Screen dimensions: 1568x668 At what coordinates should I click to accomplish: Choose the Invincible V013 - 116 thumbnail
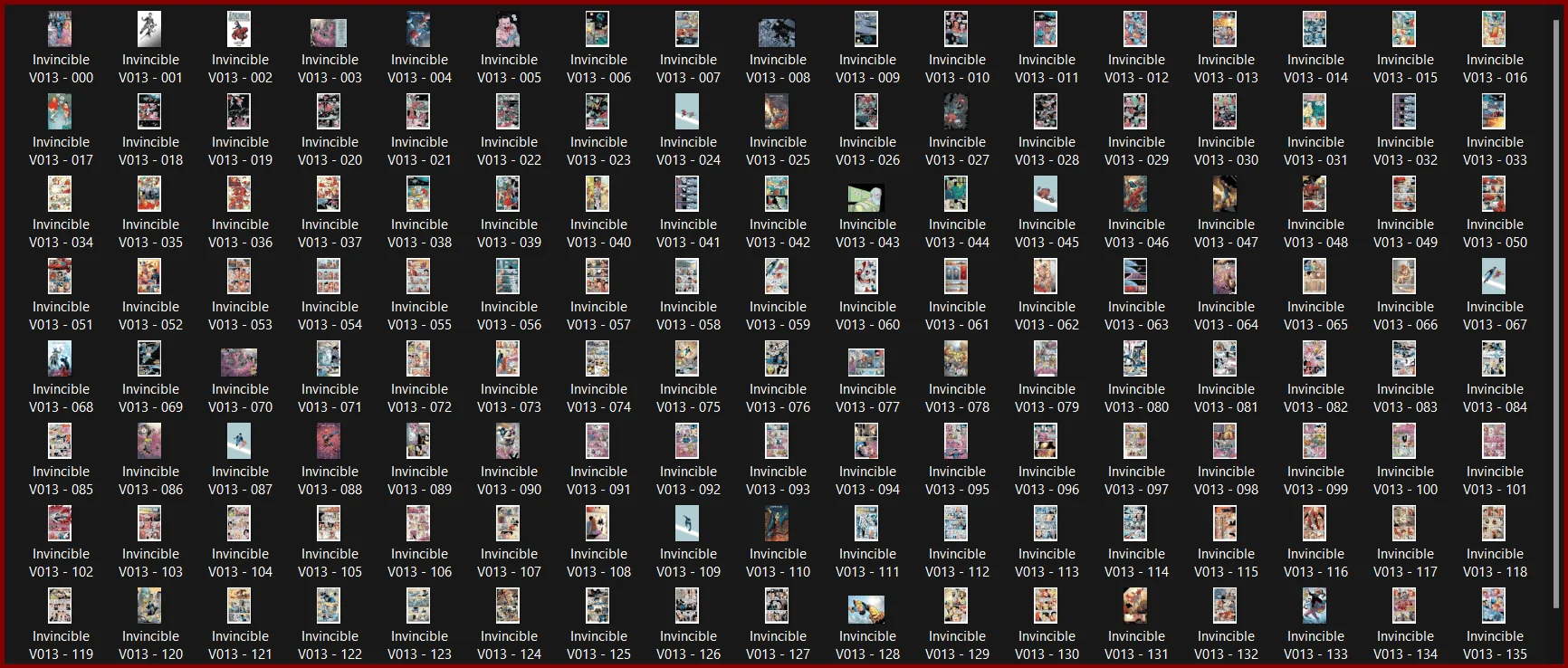(x=1315, y=523)
